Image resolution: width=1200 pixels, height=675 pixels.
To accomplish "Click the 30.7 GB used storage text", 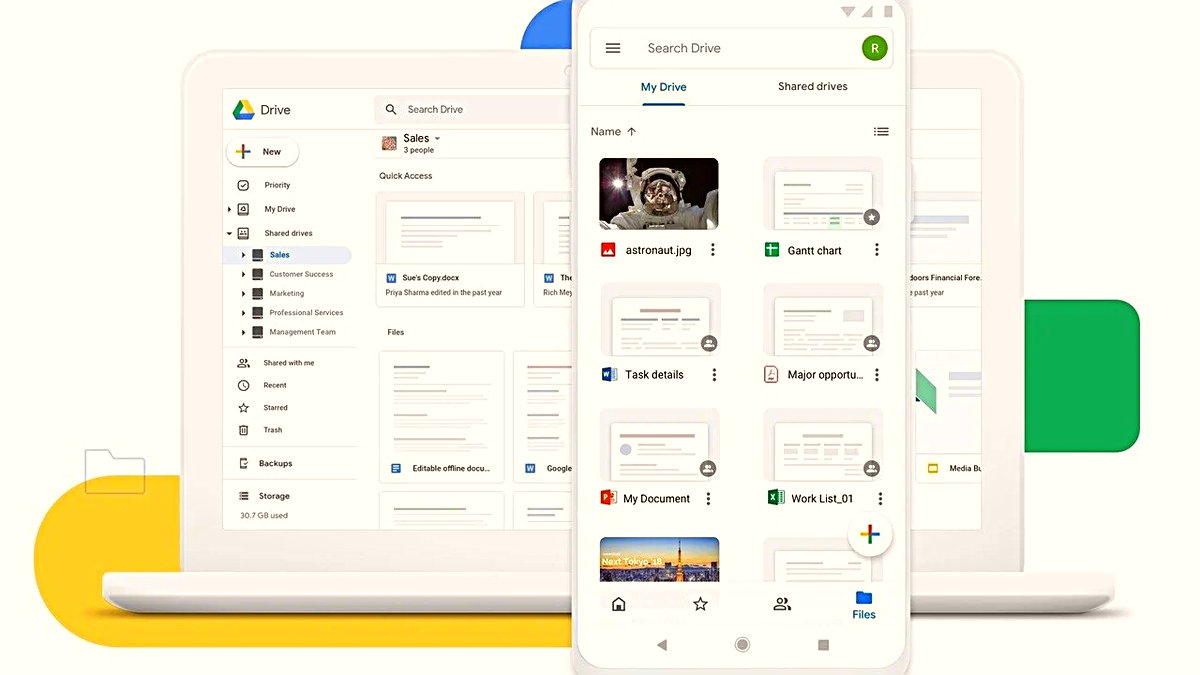I will (264, 516).
